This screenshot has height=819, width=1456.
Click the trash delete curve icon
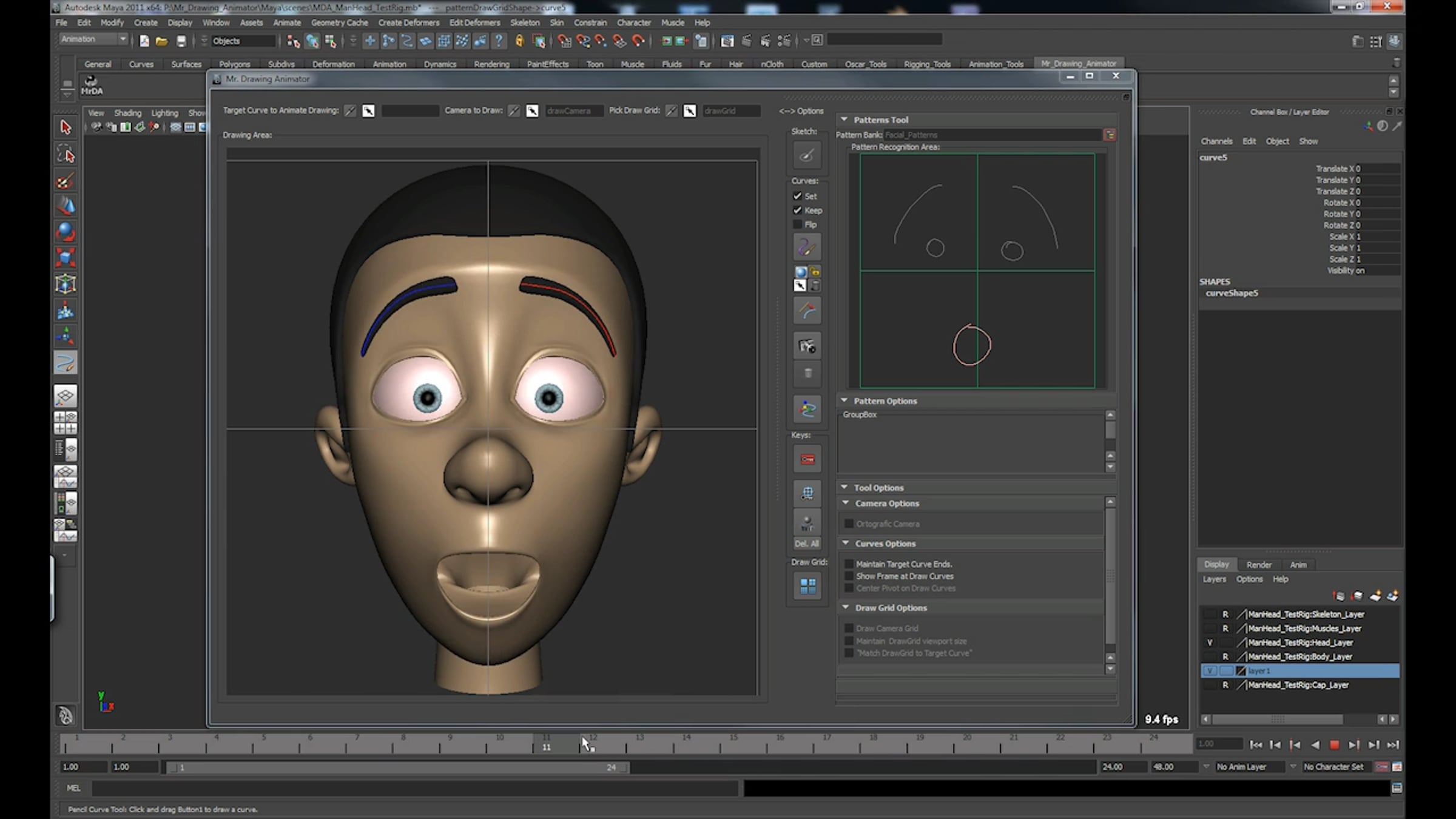[807, 373]
